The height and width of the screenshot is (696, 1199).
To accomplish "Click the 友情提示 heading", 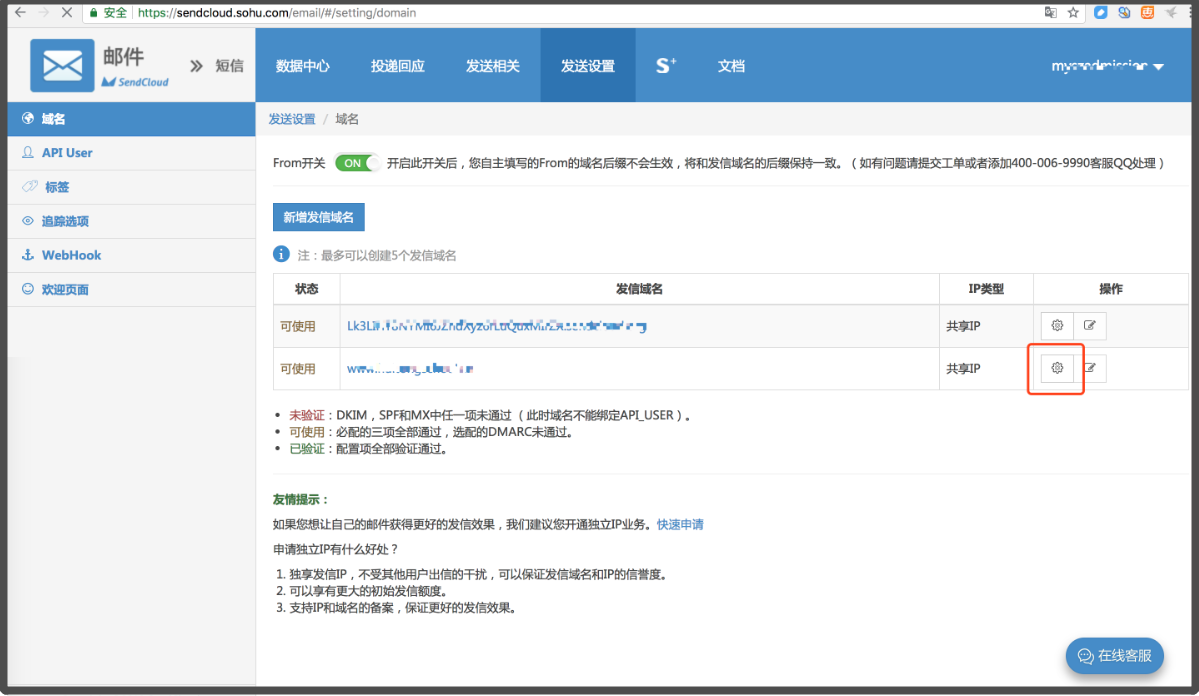I will coord(301,499).
